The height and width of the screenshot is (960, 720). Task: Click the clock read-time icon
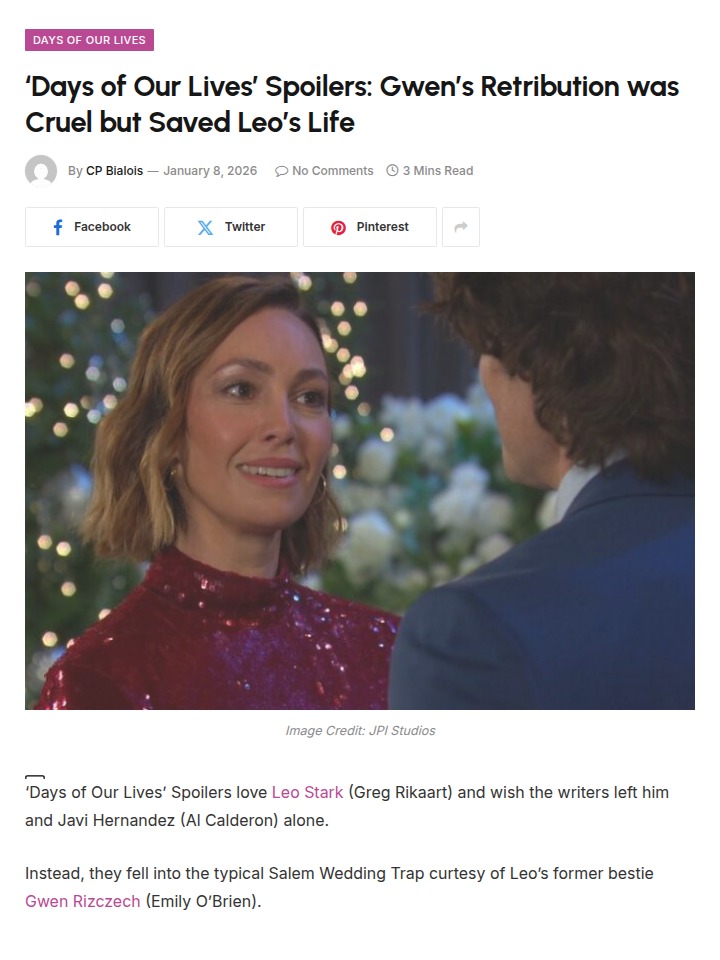tap(392, 170)
